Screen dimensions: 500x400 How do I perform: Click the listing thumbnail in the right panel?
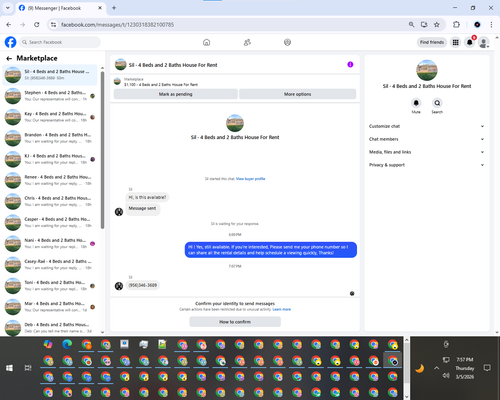click(427, 70)
